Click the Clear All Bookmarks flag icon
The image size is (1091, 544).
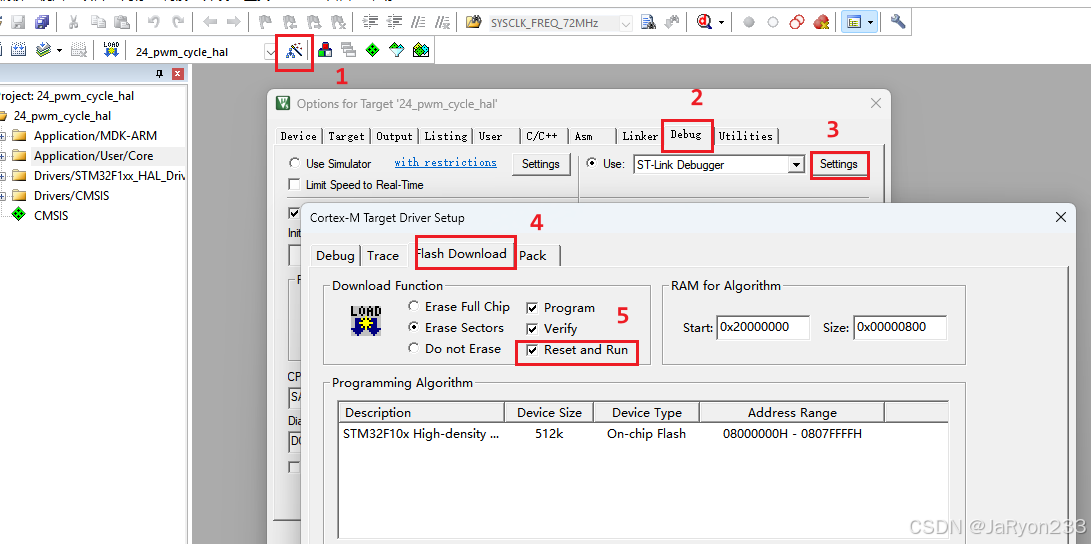click(338, 22)
